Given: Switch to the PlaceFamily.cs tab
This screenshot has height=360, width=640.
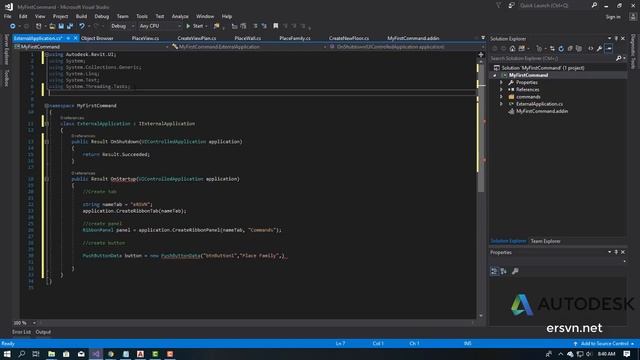Looking at the screenshot, I should pyautogui.click(x=295, y=38).
